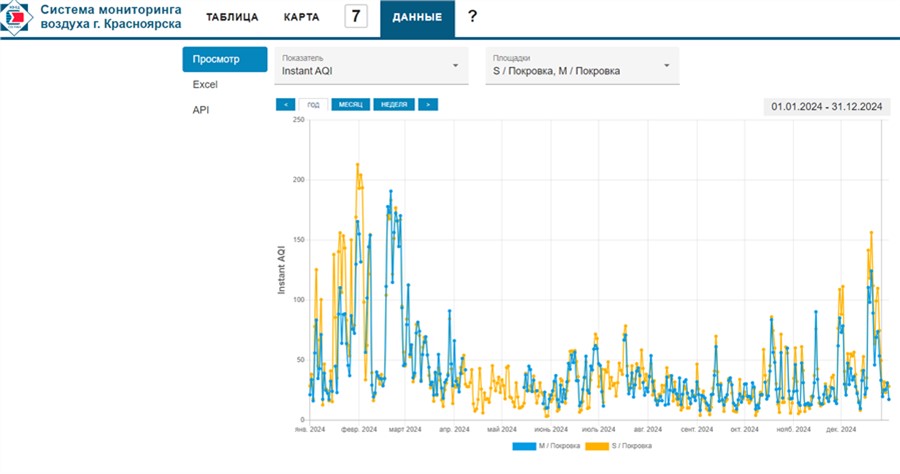Select the ДАННЫЕ tab
Screen dimensions: 900x474
click(x=416, y=18)
